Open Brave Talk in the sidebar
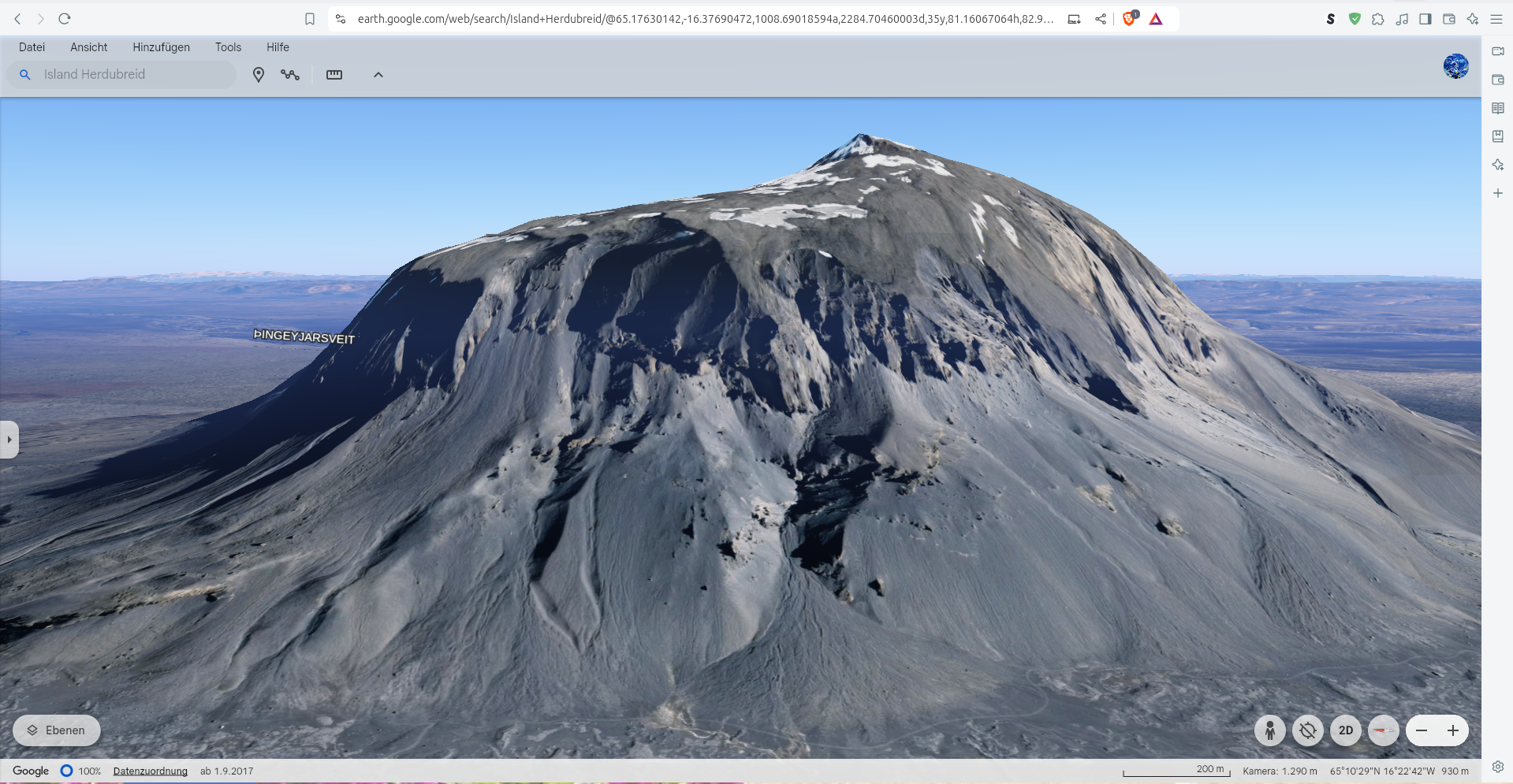The width and height of the screenshot is (1513, 784). coord(1498,51)
